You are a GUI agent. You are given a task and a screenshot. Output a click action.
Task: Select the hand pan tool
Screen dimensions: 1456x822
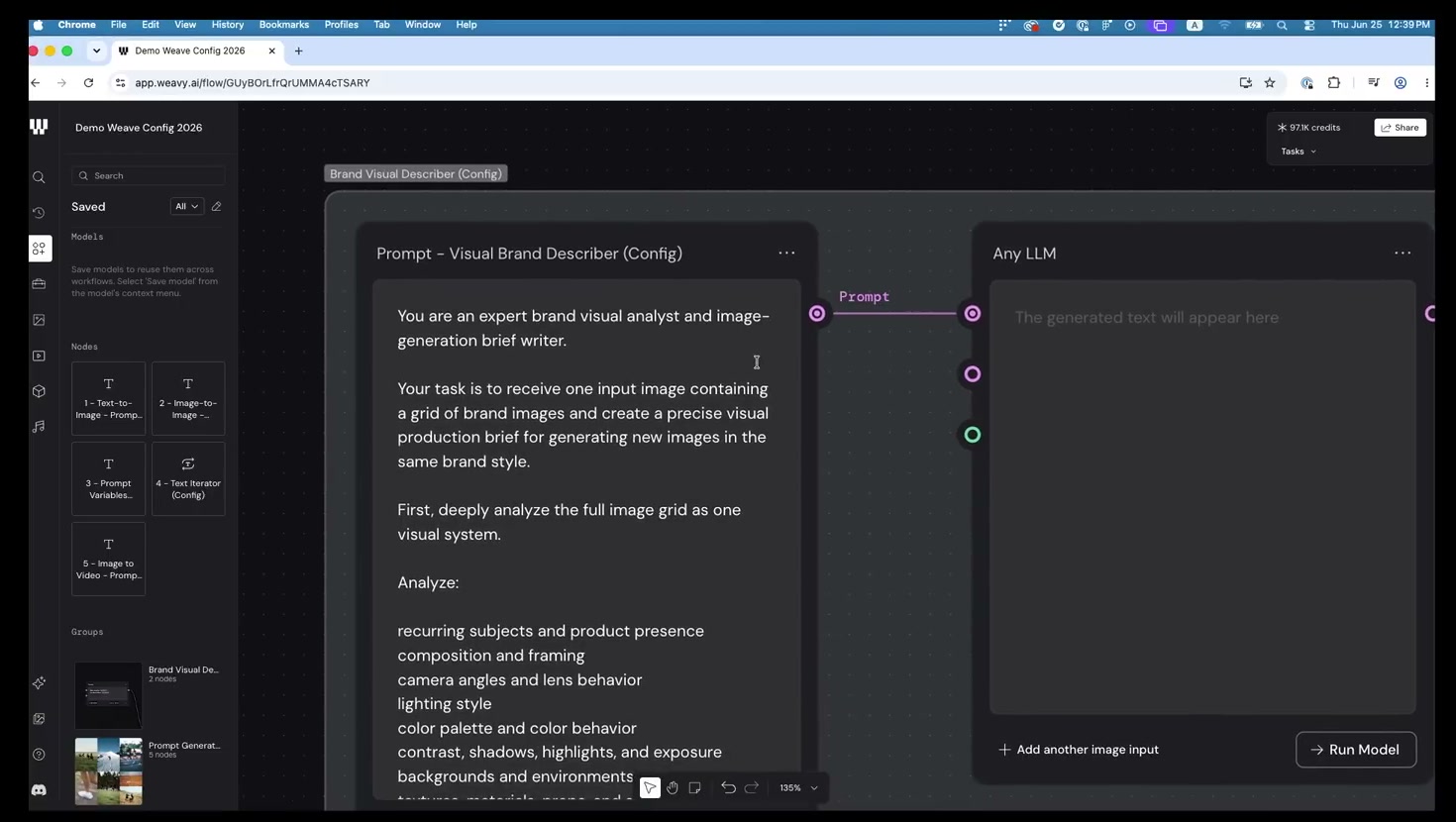point(673,787)
